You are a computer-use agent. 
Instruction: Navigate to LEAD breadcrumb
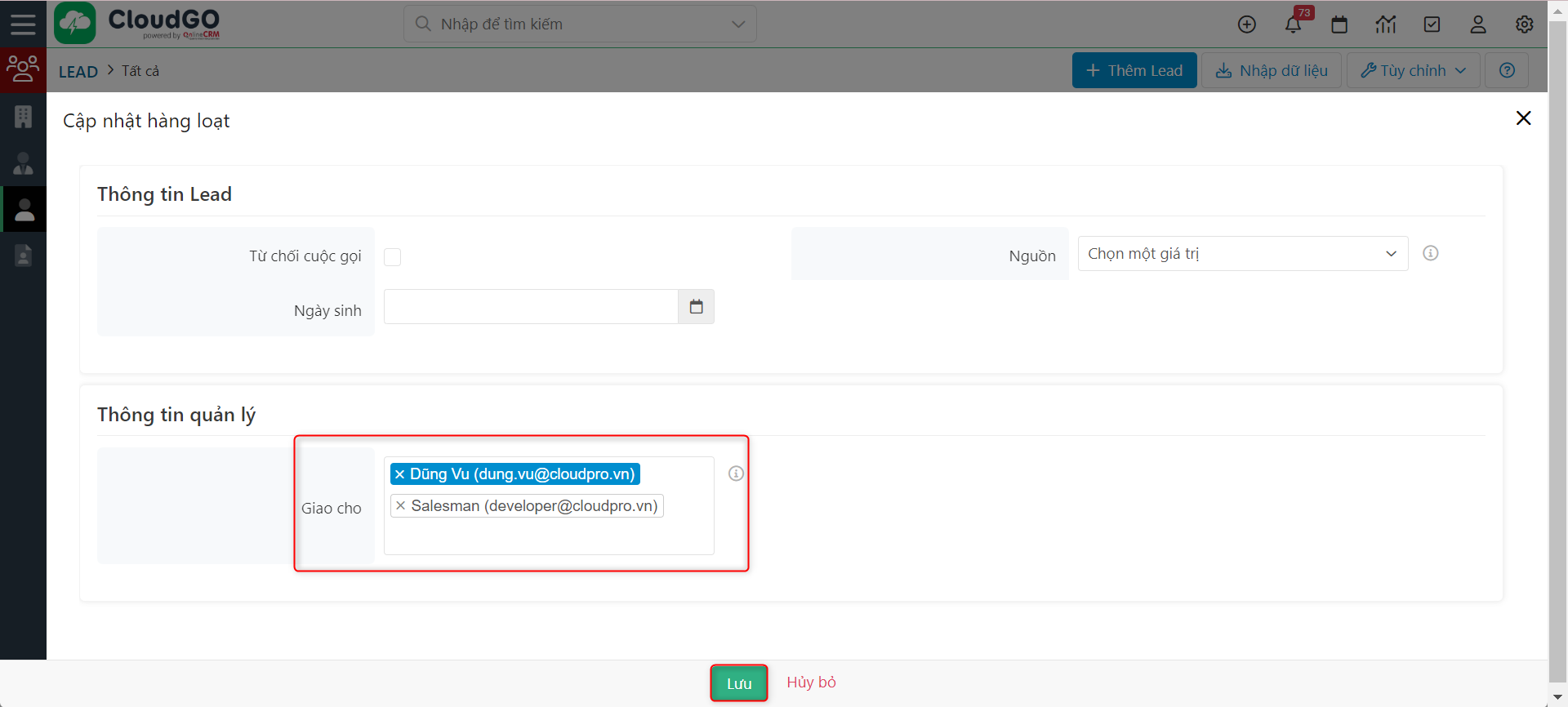78,72
